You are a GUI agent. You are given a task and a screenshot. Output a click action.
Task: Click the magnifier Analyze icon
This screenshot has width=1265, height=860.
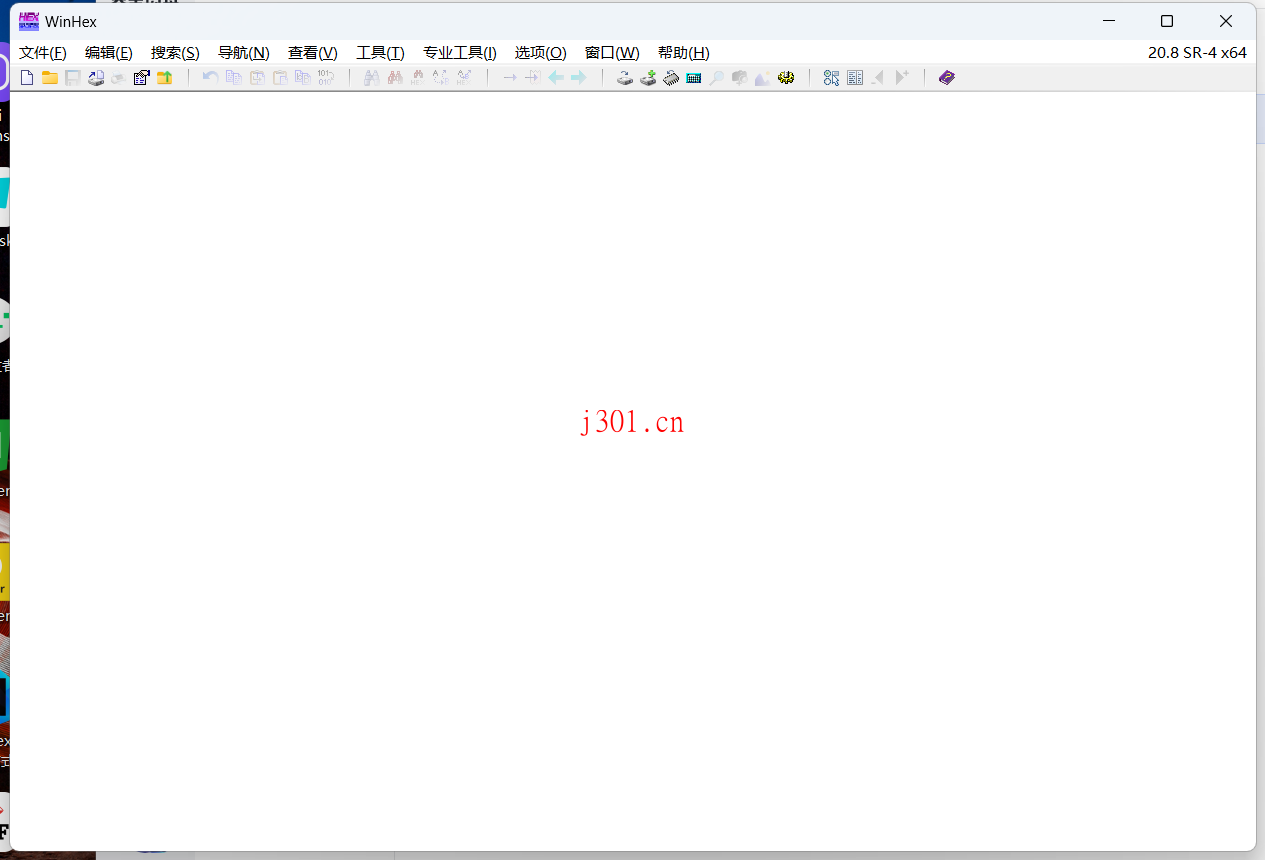tap(717, 78)
